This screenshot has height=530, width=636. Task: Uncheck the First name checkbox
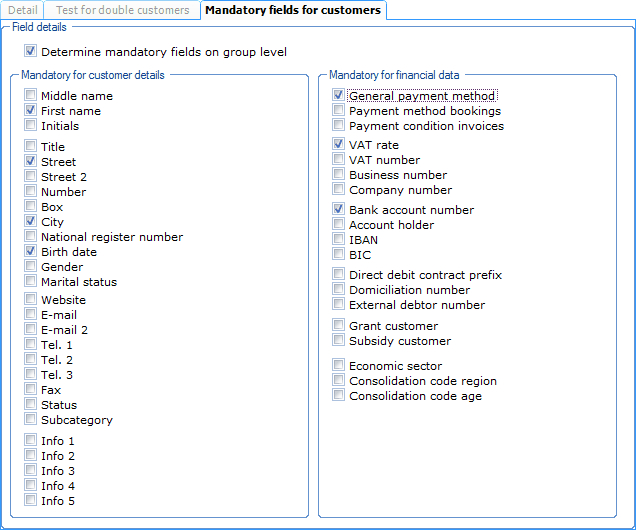click(x=31, y=111)
